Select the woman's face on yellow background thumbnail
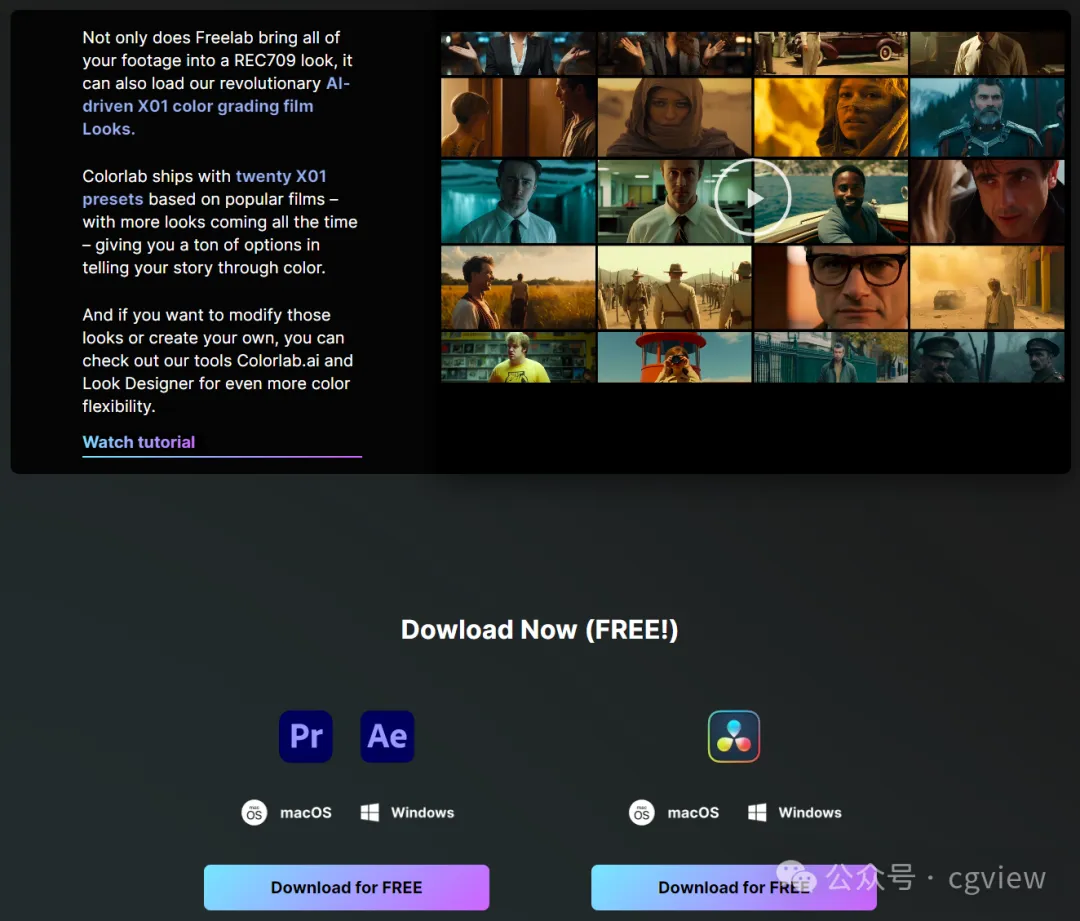1080x921 pixels. pos(831,117)
